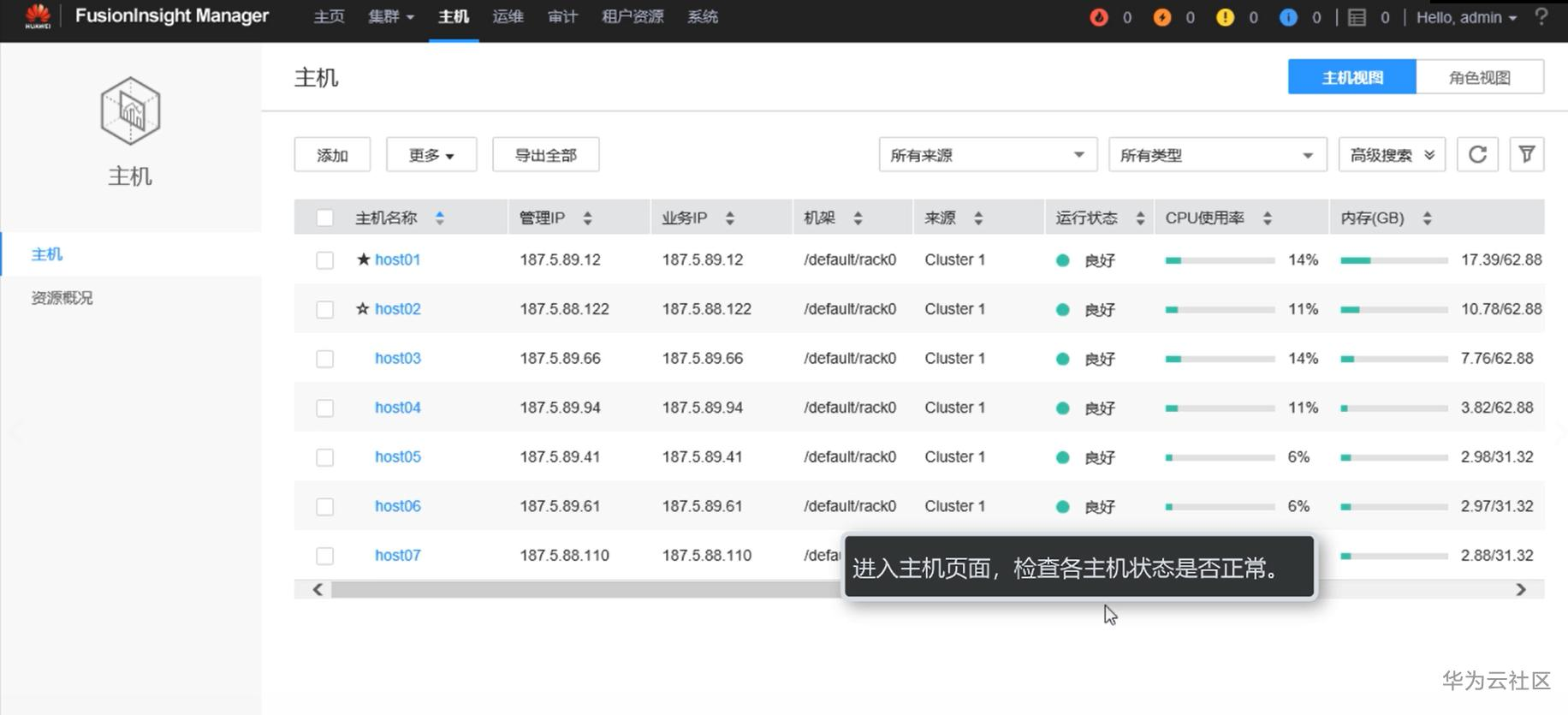Open the host05 link
Image resolution: width=1568 pixels, height=715 pixels.
coord(398,456)
